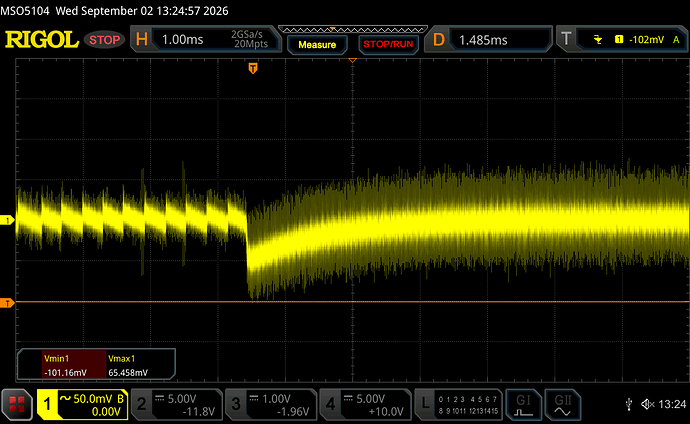The height and width of the screenshot is (424, 690).
Task: Click the orange trigger level T marker
Action: [7, 303]
